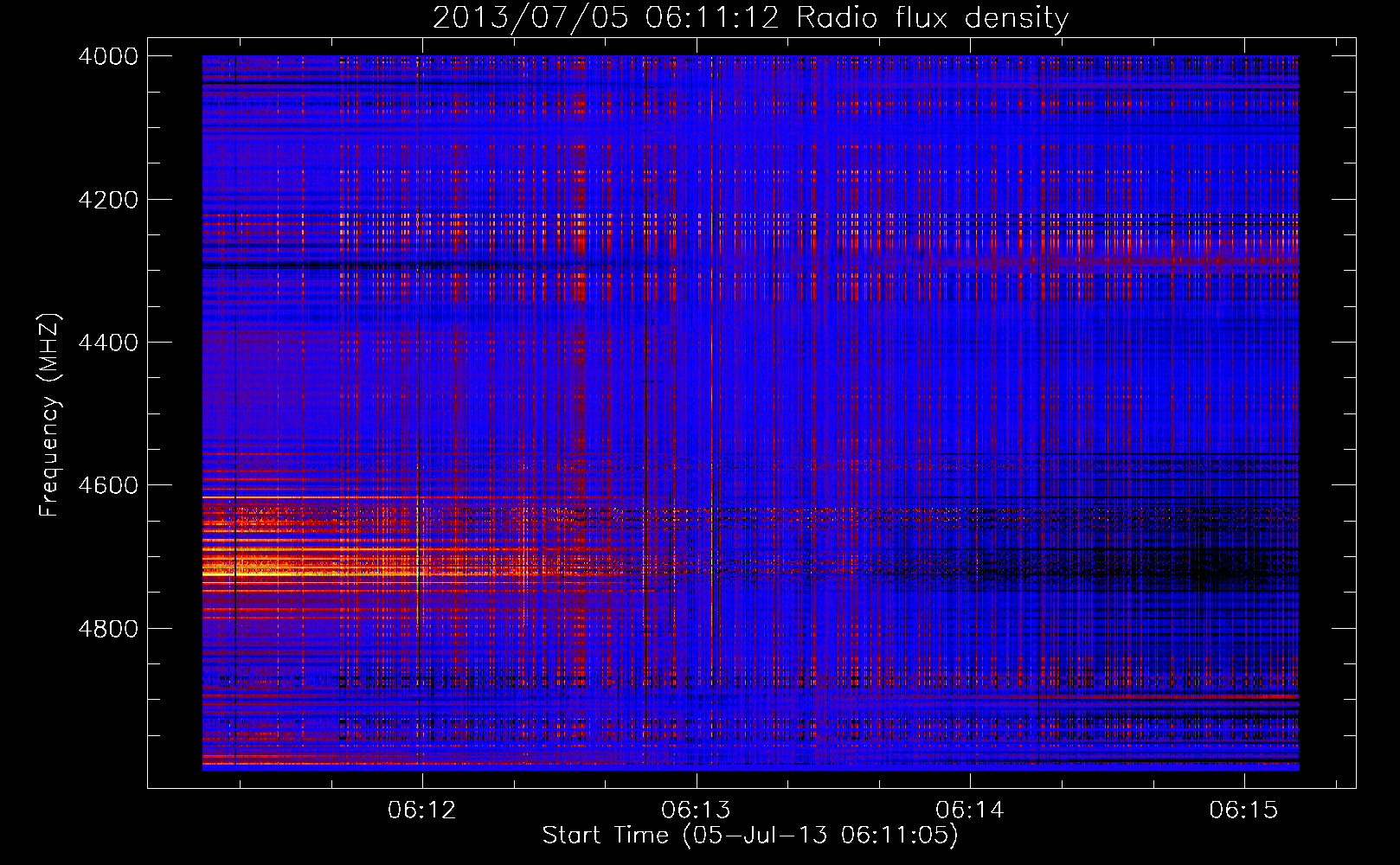Click the '4200' frequency axis label
The height and width of the screenshot is (865, 1400).
point(108,200)
